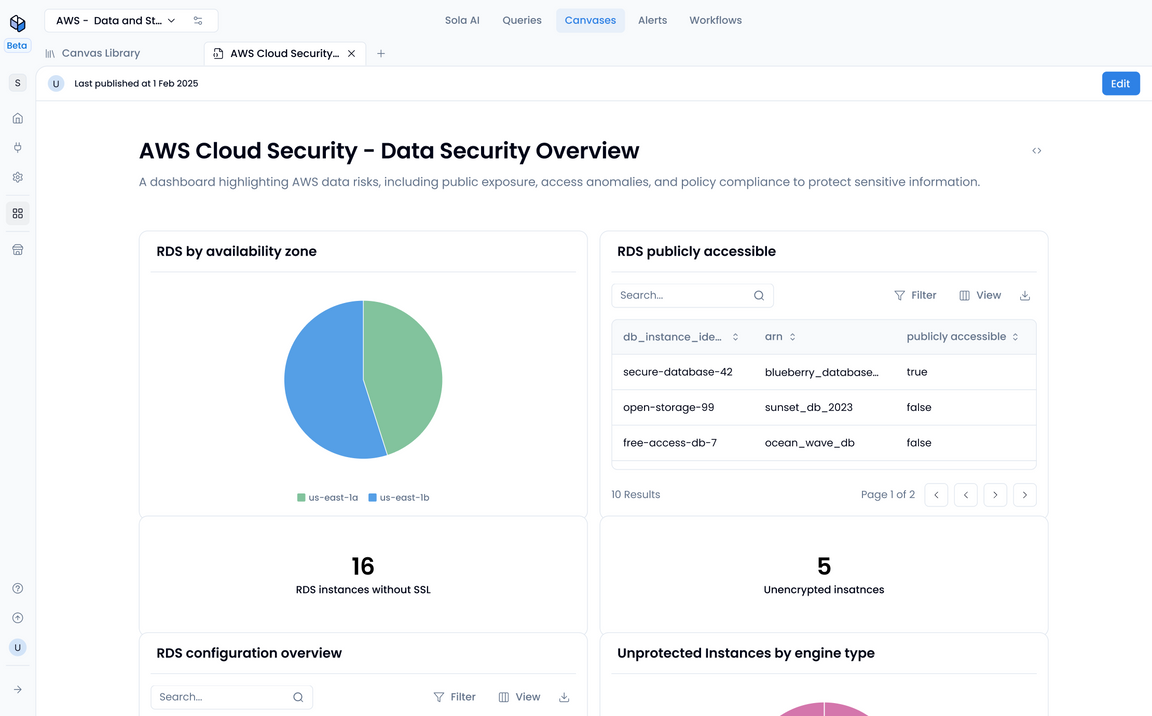The image size is (1152, 716).
Task: Switch to Workflows tab
Action: 716,21
